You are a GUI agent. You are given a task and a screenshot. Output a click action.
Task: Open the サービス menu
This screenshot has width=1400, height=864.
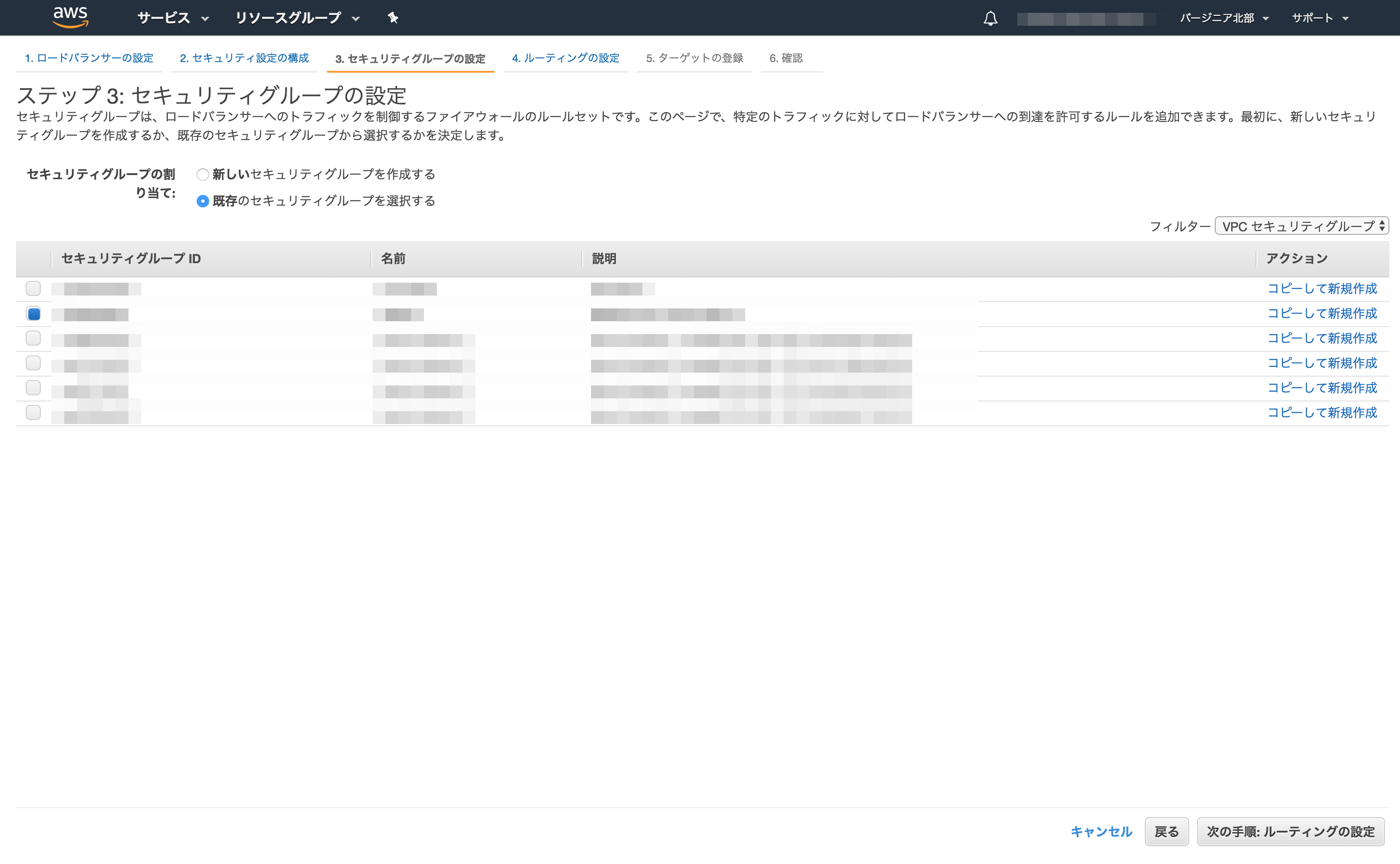[x=173, y=18]
